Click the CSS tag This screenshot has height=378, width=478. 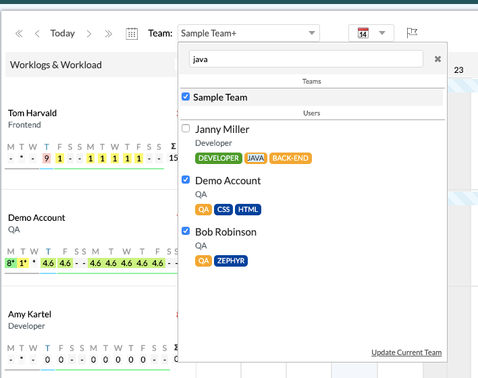(223, 209)
